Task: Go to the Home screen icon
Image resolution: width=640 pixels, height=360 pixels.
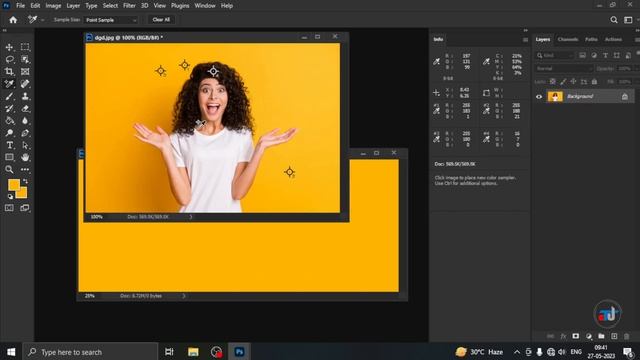Action: pos(13,20)
